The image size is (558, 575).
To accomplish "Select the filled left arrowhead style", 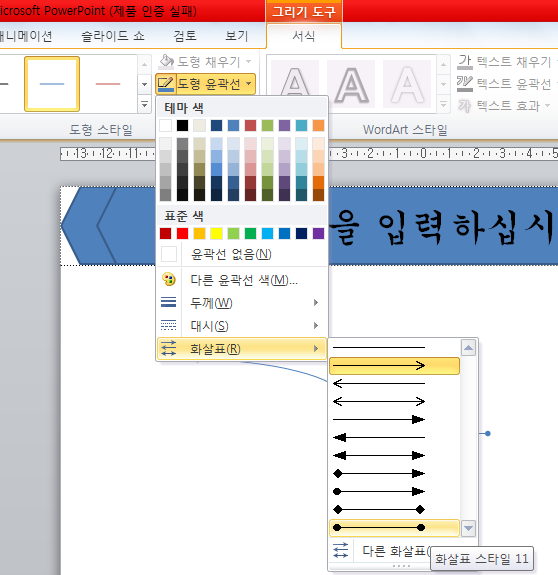I will [x=394, y=437].
